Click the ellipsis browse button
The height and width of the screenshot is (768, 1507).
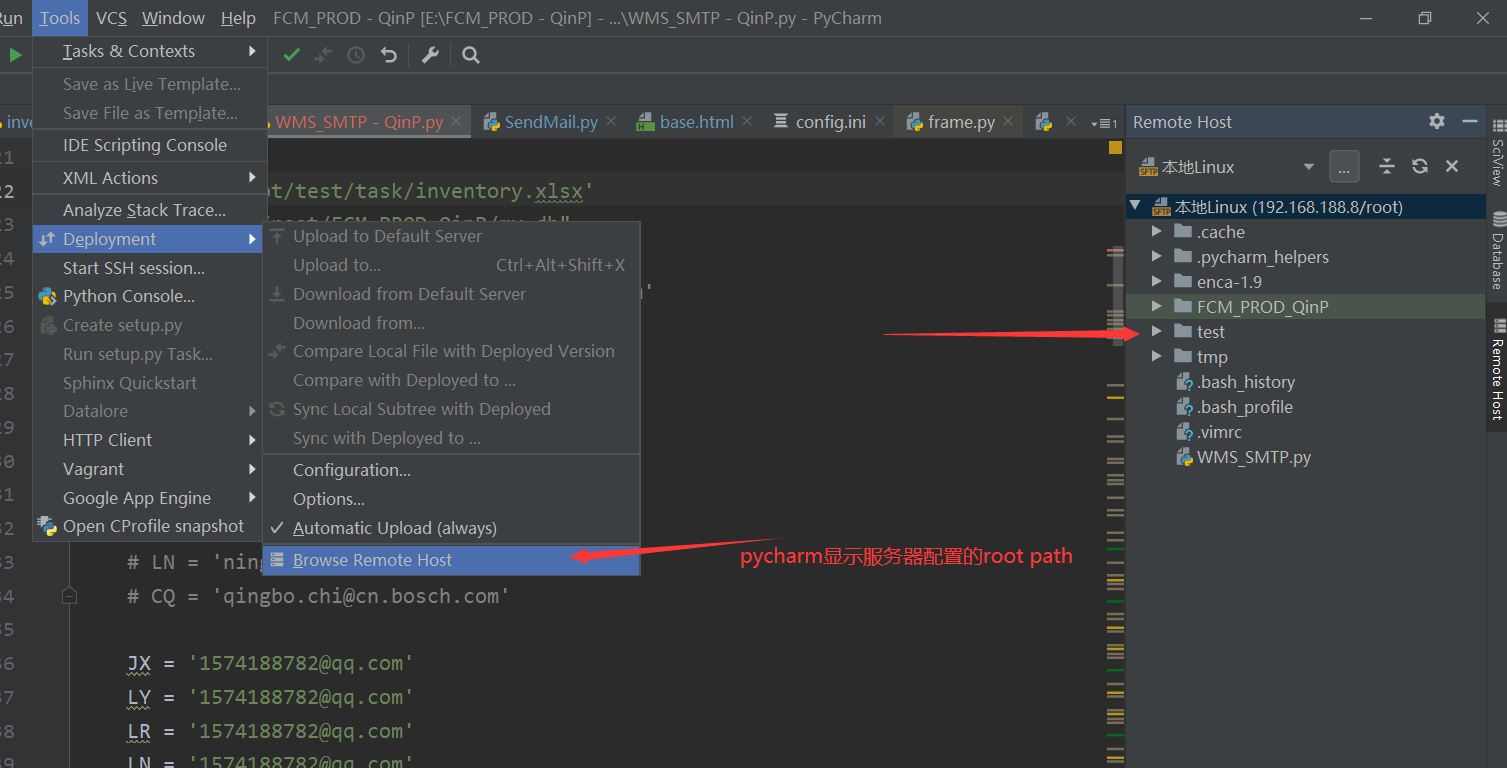point(1344,167)
